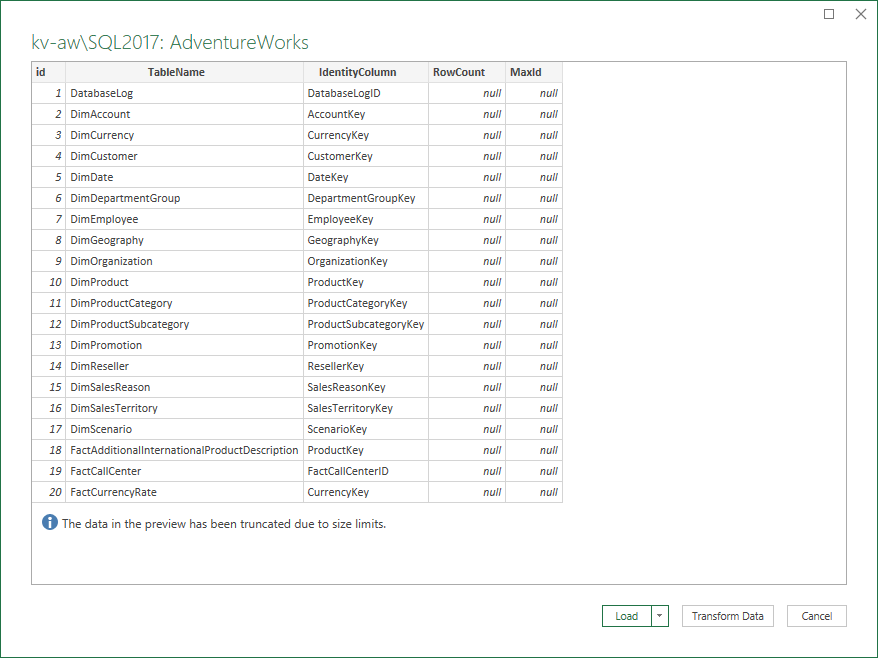Click the DimProductSubcategory cell
878x658 pixels.
(184, 324)
